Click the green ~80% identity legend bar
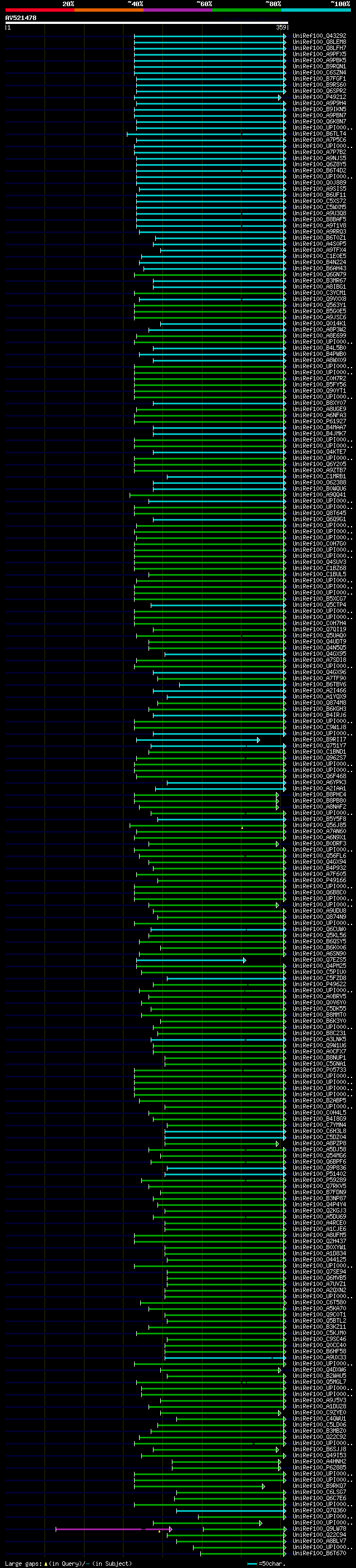Screen dimensions: 356x1568 click(x=246, y=10)
